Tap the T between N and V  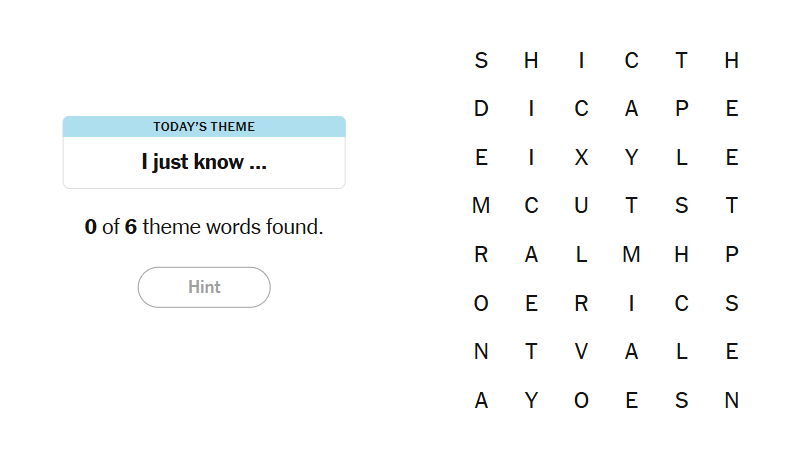[x=531, y=352]
